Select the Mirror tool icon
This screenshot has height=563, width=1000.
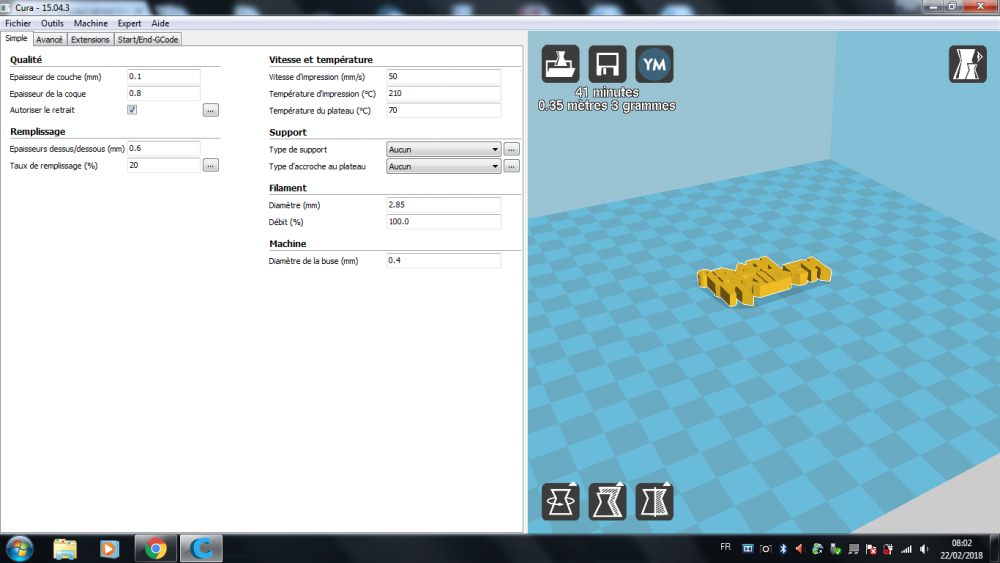pyautogui.click(x=654, y=501)
